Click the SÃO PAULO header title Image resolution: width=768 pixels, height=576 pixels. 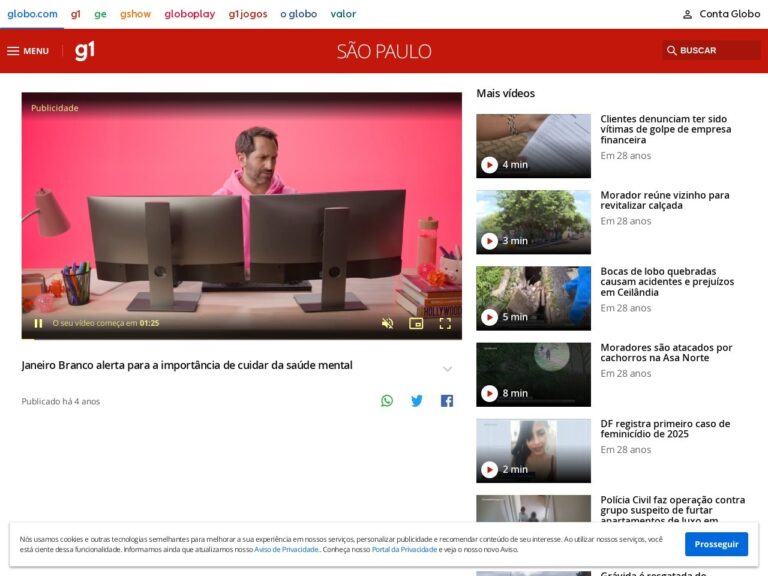click(384, 51)
